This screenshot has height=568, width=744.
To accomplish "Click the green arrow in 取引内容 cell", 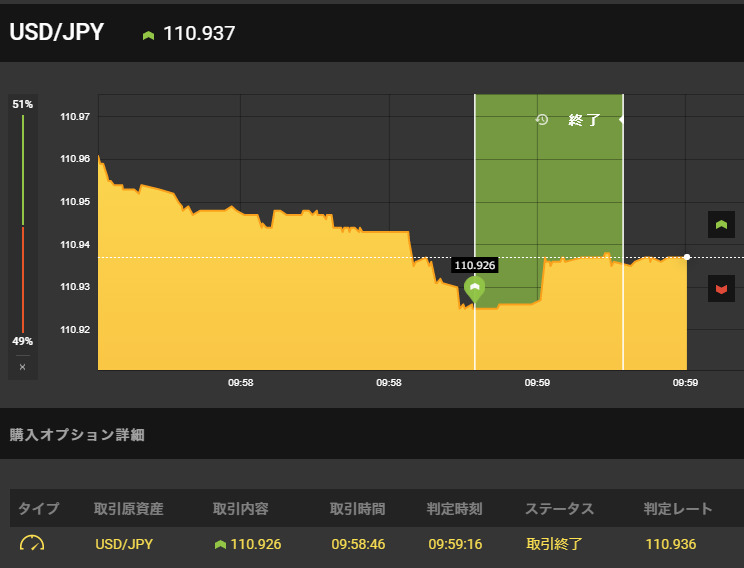I will pyautogui.click(x=220, y=544).
